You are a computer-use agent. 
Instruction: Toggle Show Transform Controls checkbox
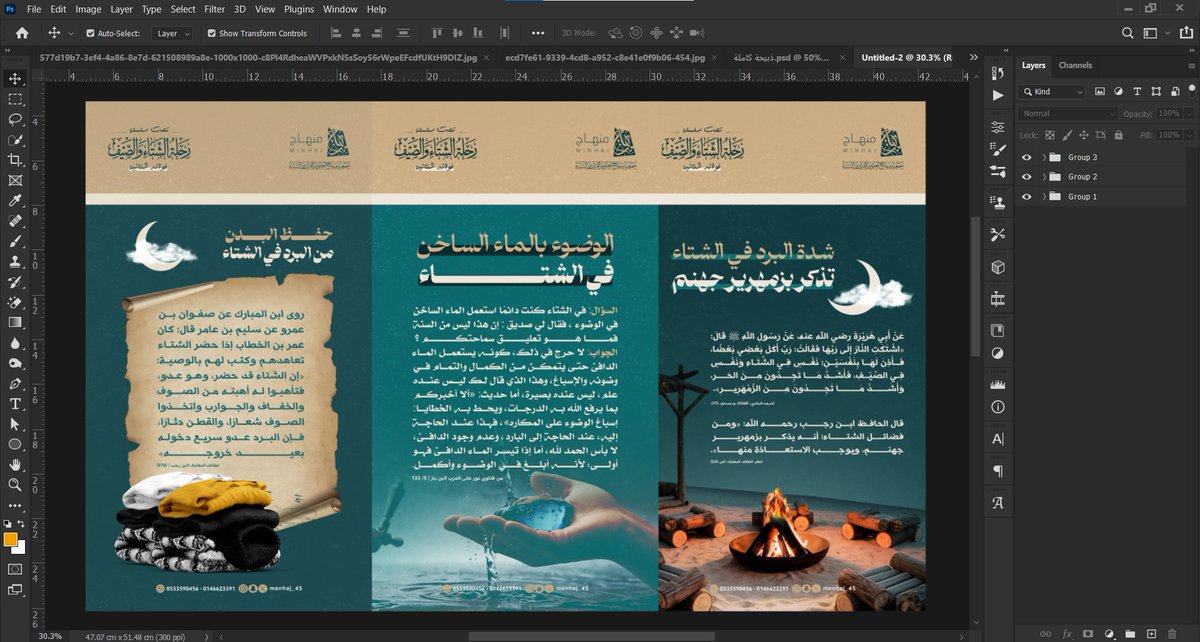211,33
